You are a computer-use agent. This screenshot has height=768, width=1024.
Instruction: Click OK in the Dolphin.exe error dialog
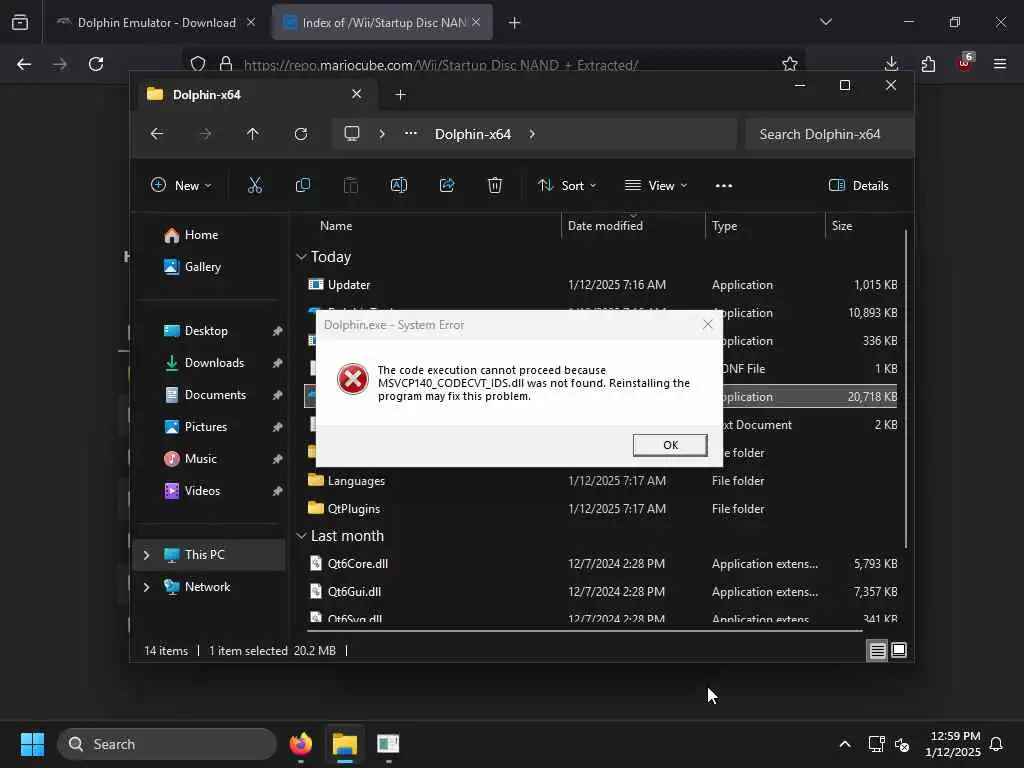click(669, 445)
